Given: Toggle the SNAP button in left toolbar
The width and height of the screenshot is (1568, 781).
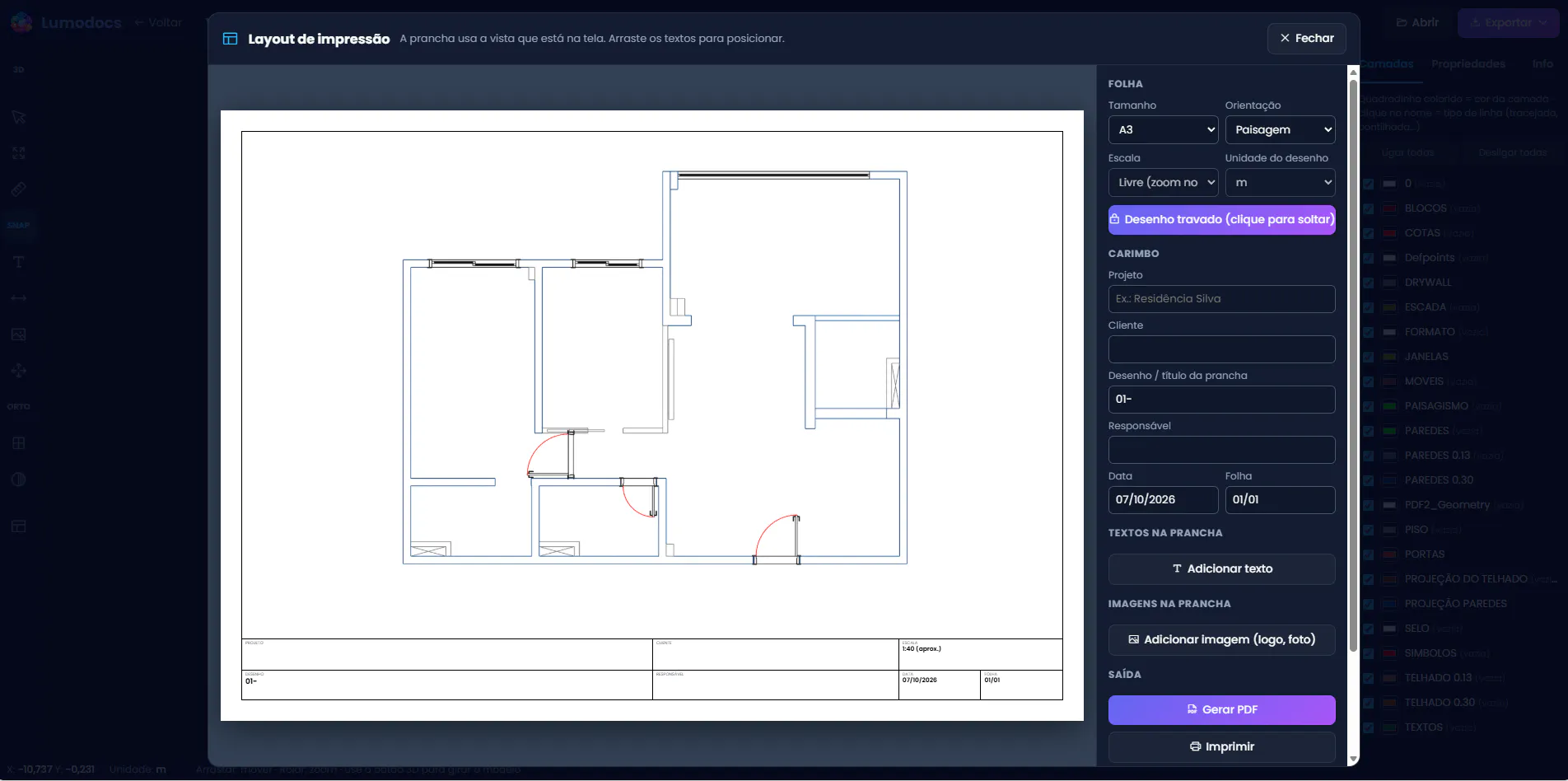Looking at the screenshot, I should [19, 225].
